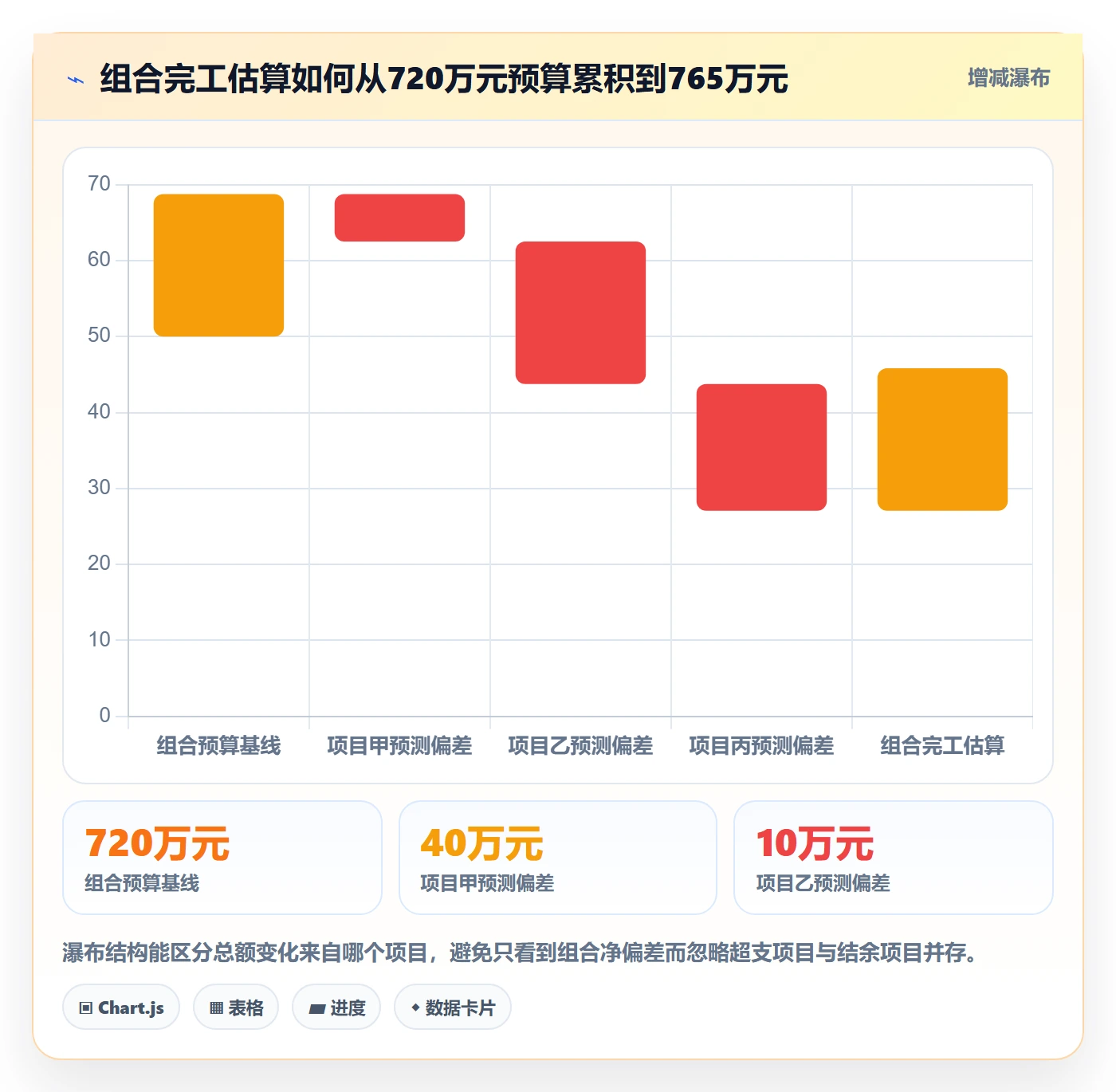Click the x-axis label 组合预算基线

(218, 746)
